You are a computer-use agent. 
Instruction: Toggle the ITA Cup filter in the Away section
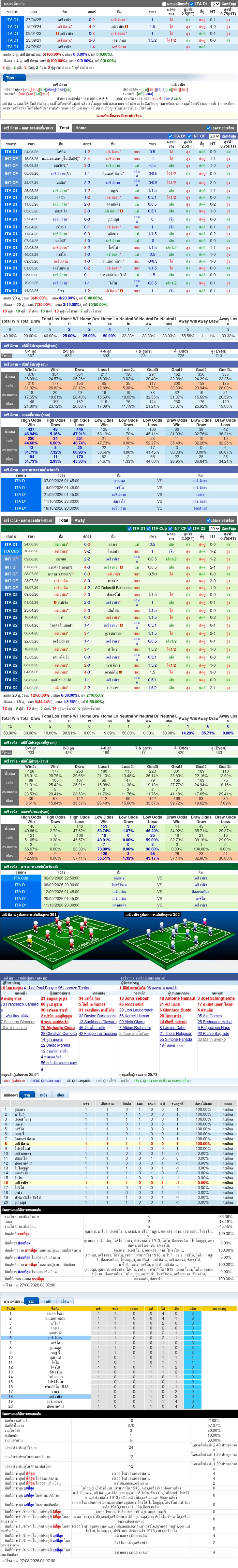pos(149,528)
